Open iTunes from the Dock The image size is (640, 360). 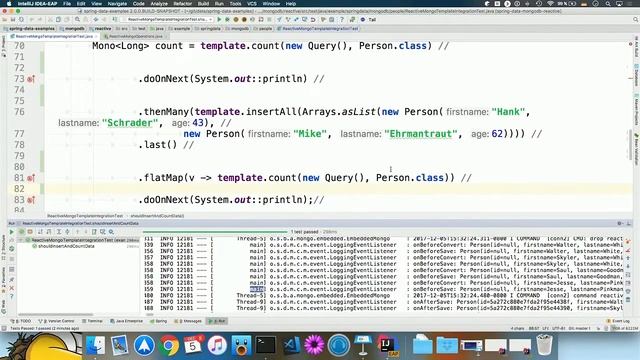coord(217,345)
